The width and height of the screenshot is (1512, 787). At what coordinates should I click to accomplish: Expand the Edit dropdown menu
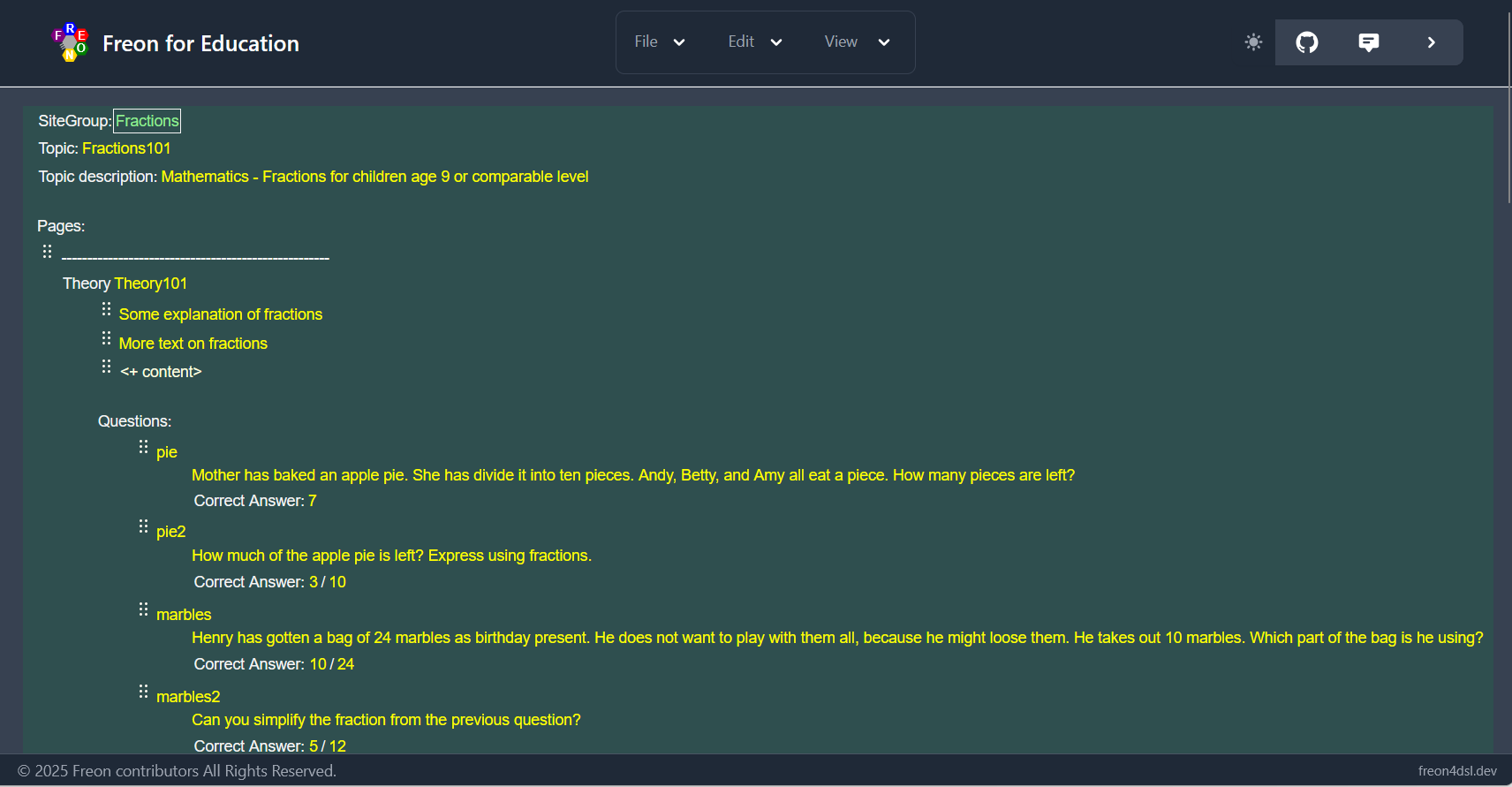(x=754, y=42)
